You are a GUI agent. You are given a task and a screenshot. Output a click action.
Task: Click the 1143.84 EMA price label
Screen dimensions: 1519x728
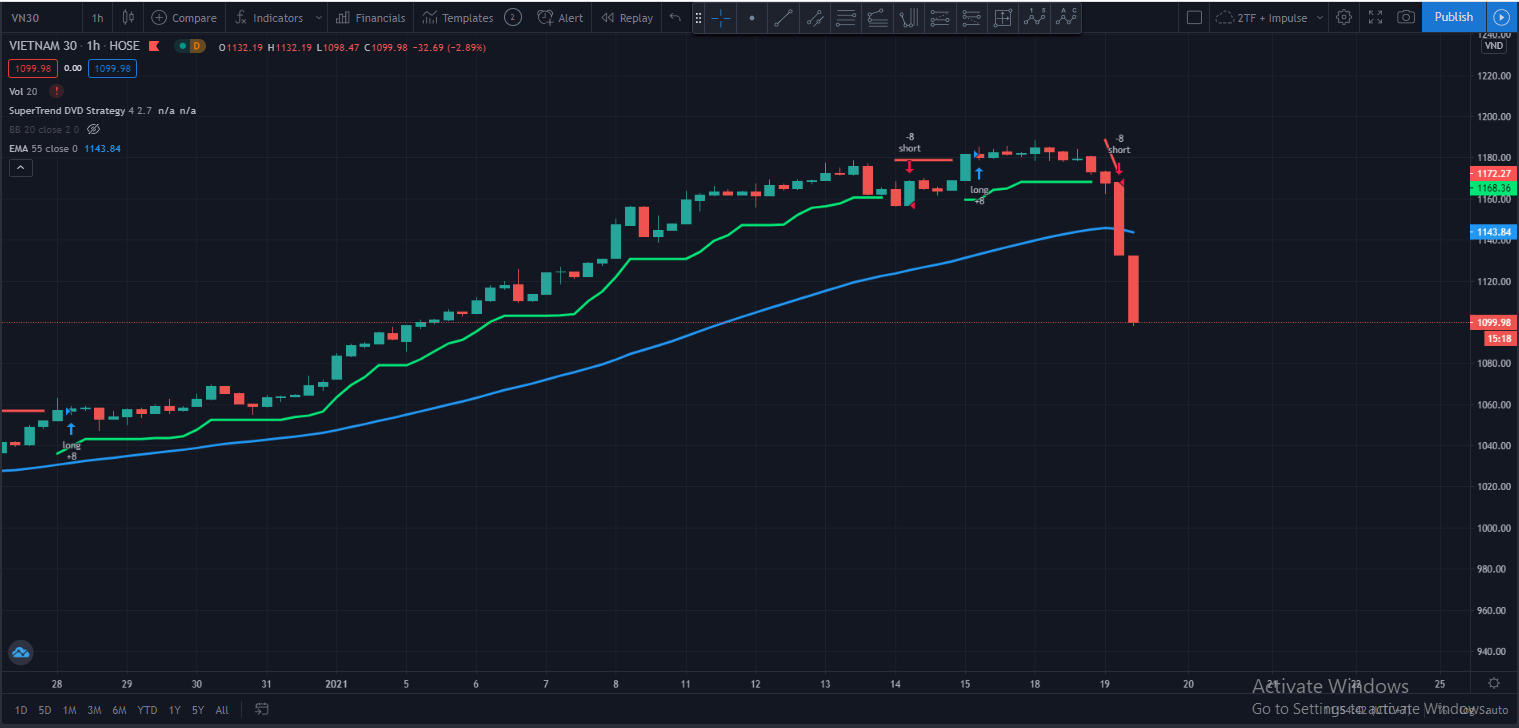(1493, 232)
